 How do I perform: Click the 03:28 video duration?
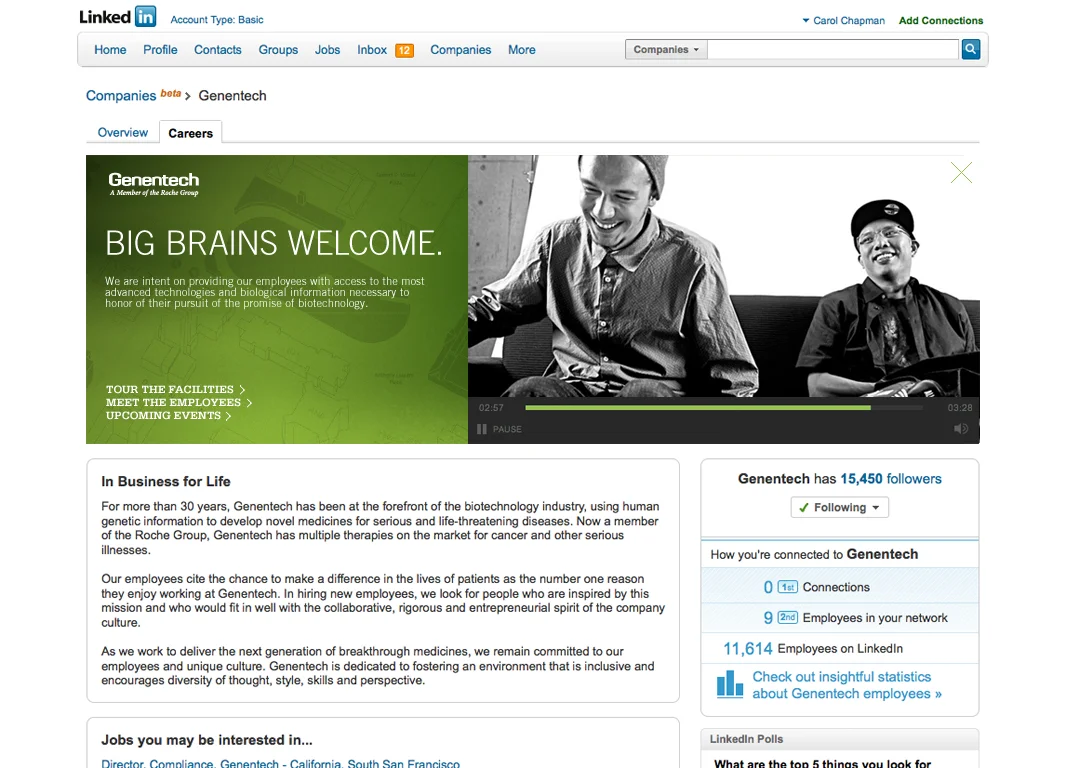[960, 408]
